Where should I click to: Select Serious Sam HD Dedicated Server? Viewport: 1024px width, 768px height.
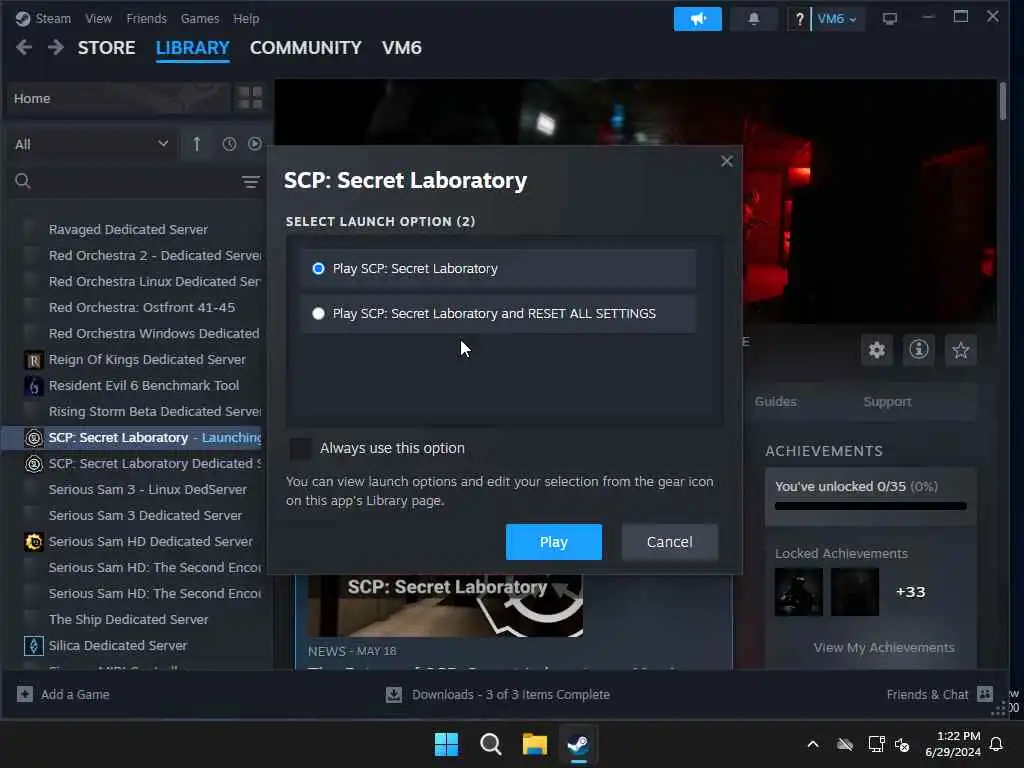pos(150,541)
